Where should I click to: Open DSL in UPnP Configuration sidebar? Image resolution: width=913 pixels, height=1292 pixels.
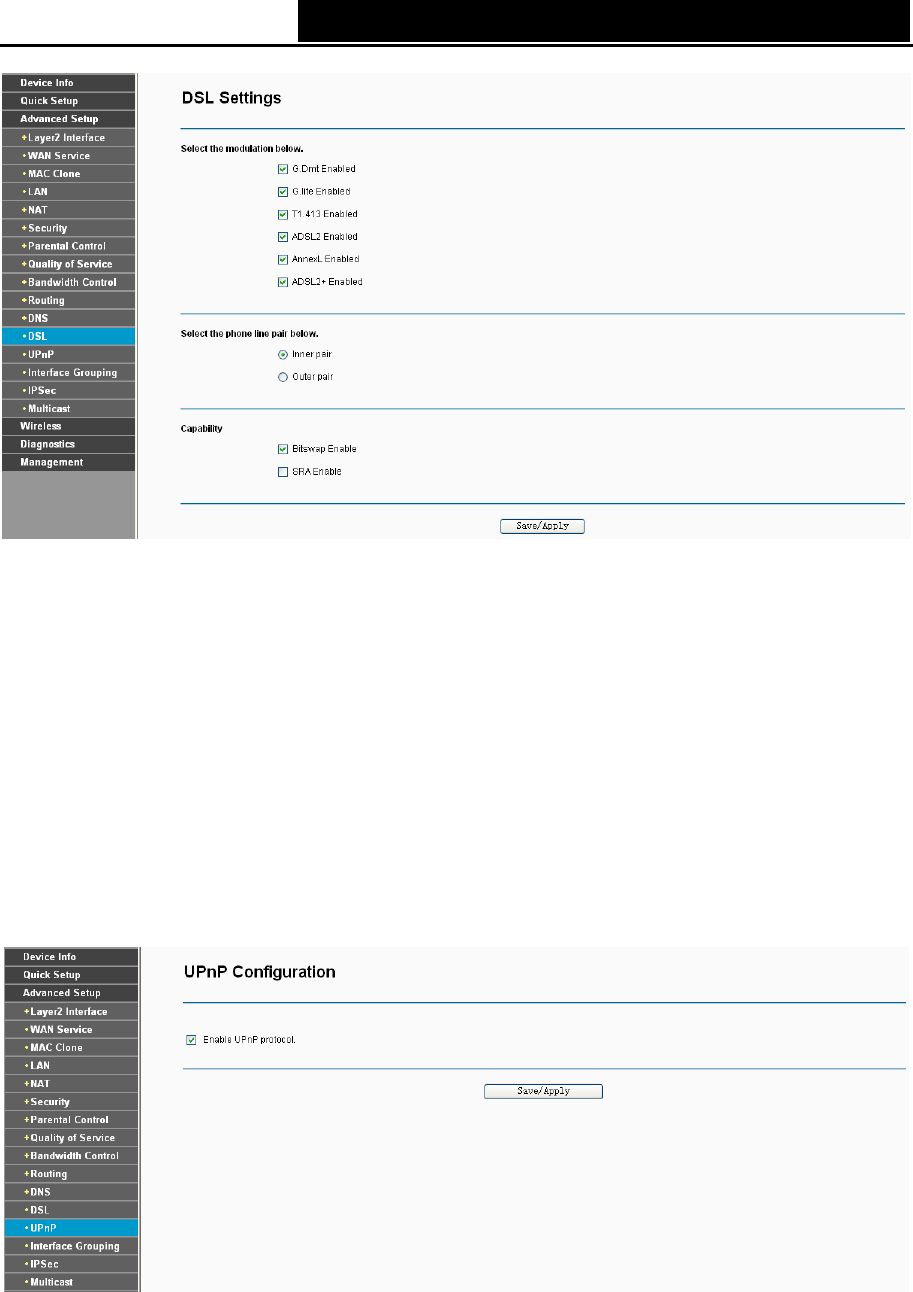pyautogui.click(x=71, y=1210)
